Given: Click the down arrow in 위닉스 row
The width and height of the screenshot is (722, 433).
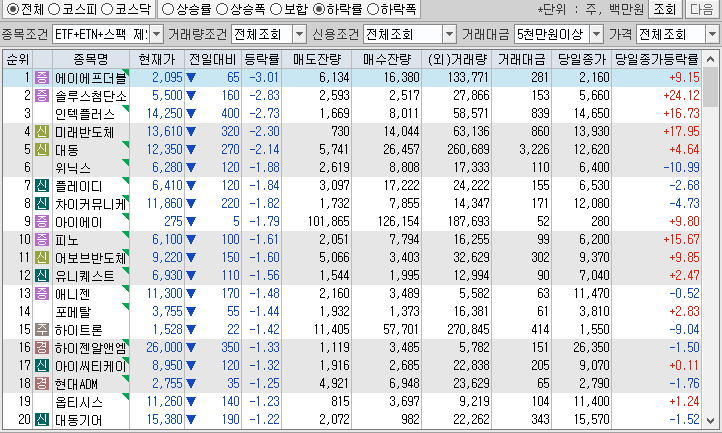Looking at the screenshot, I should coord(191,168).
